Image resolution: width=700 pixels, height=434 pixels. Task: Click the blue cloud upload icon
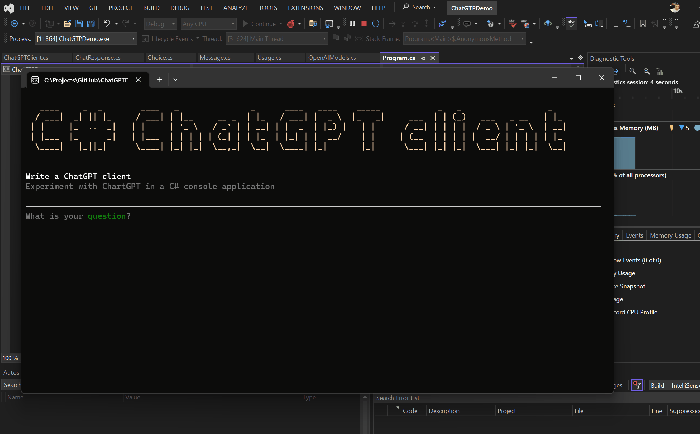coord(548,24)
